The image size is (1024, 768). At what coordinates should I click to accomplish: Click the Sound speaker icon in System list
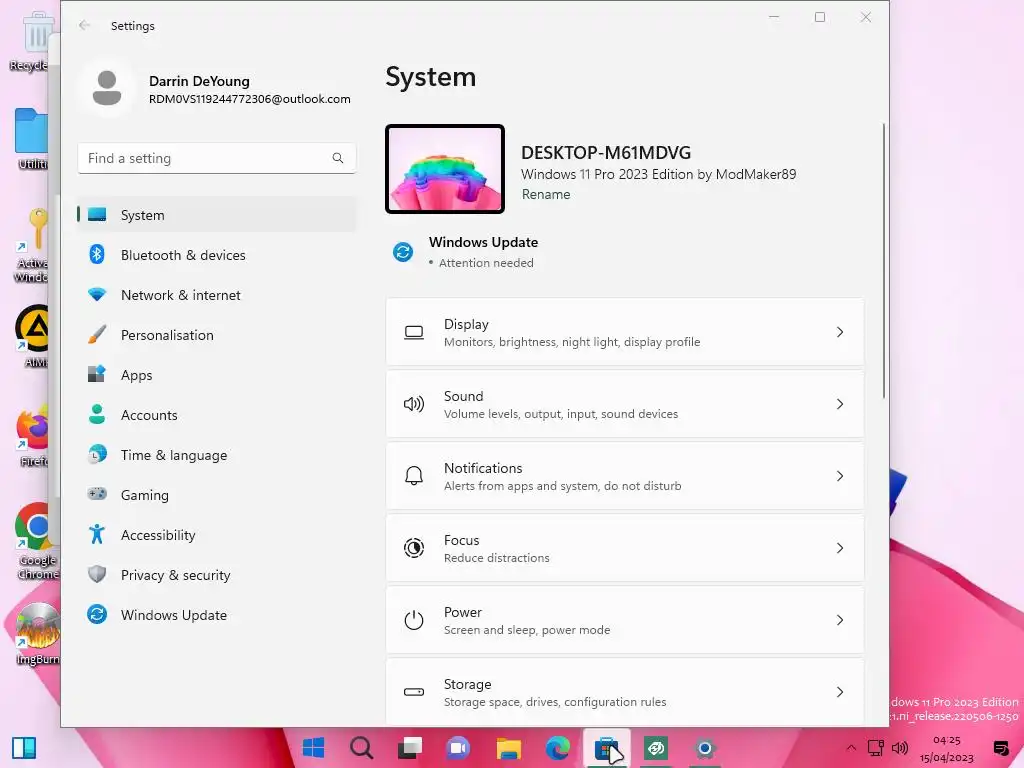pos(413,404)
